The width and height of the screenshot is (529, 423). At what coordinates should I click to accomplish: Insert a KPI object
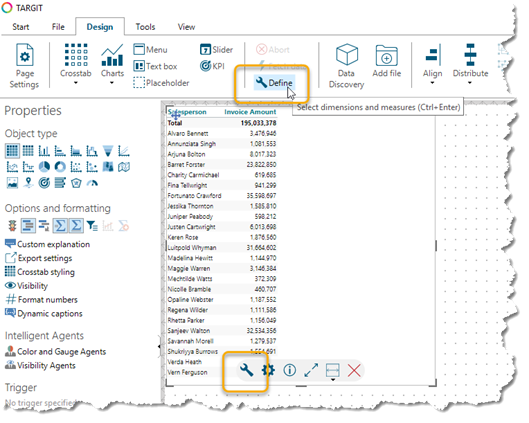pos(212,66)
